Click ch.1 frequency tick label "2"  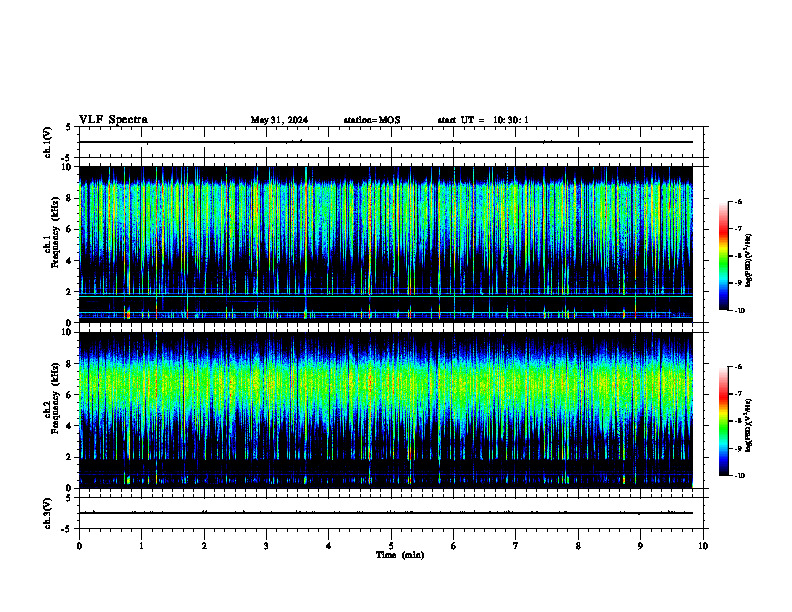[x=70, y=292]
